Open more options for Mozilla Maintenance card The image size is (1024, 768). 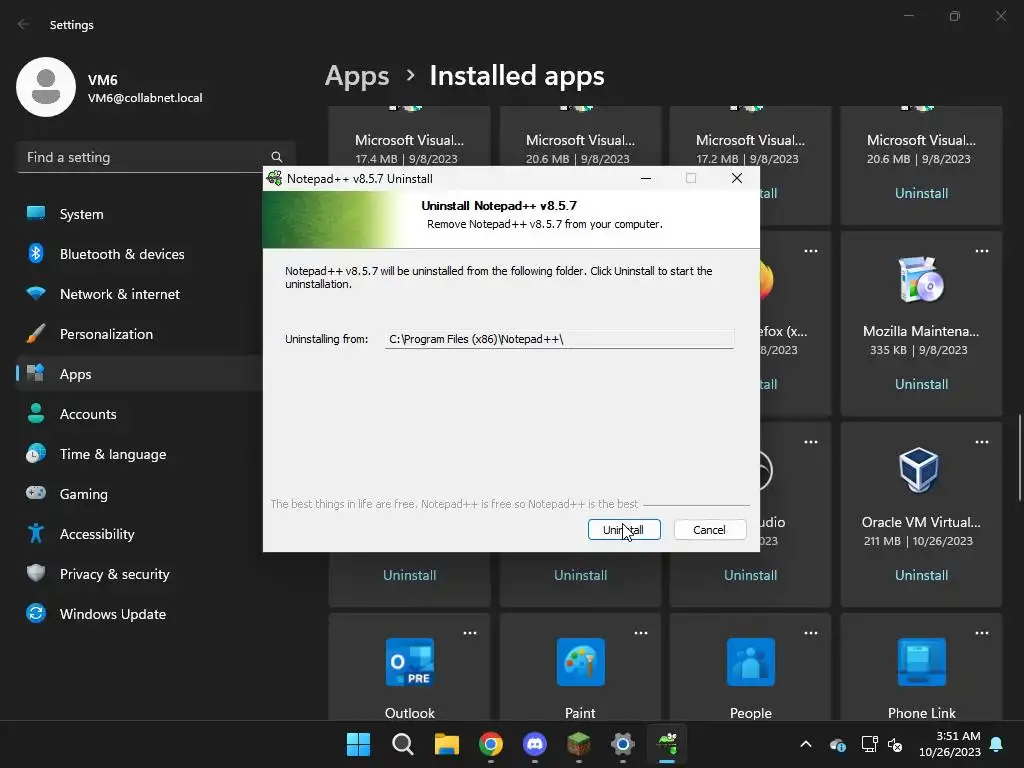(x=982, y=251)
